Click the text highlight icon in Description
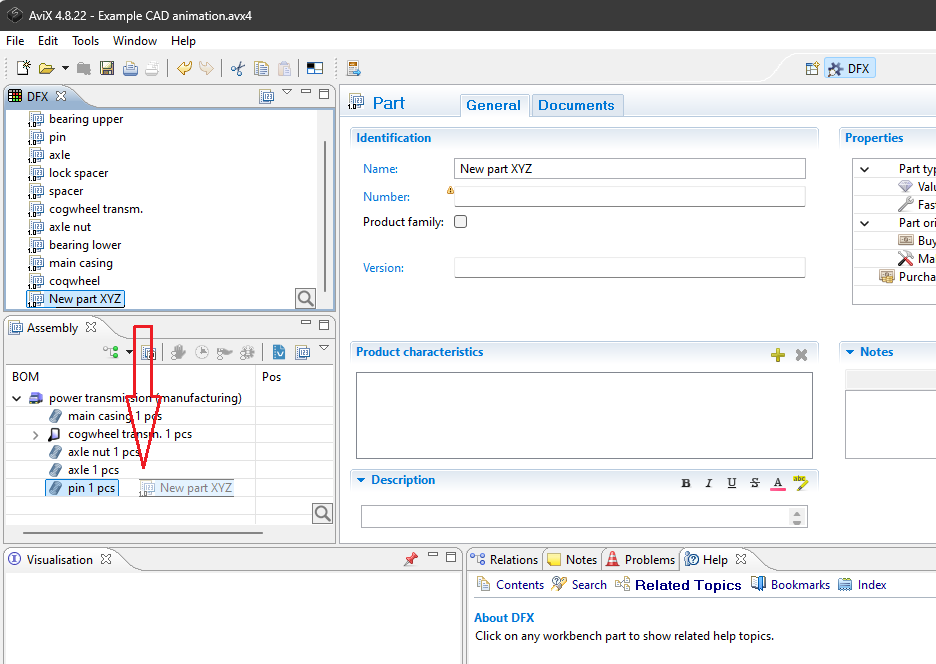 799,483
